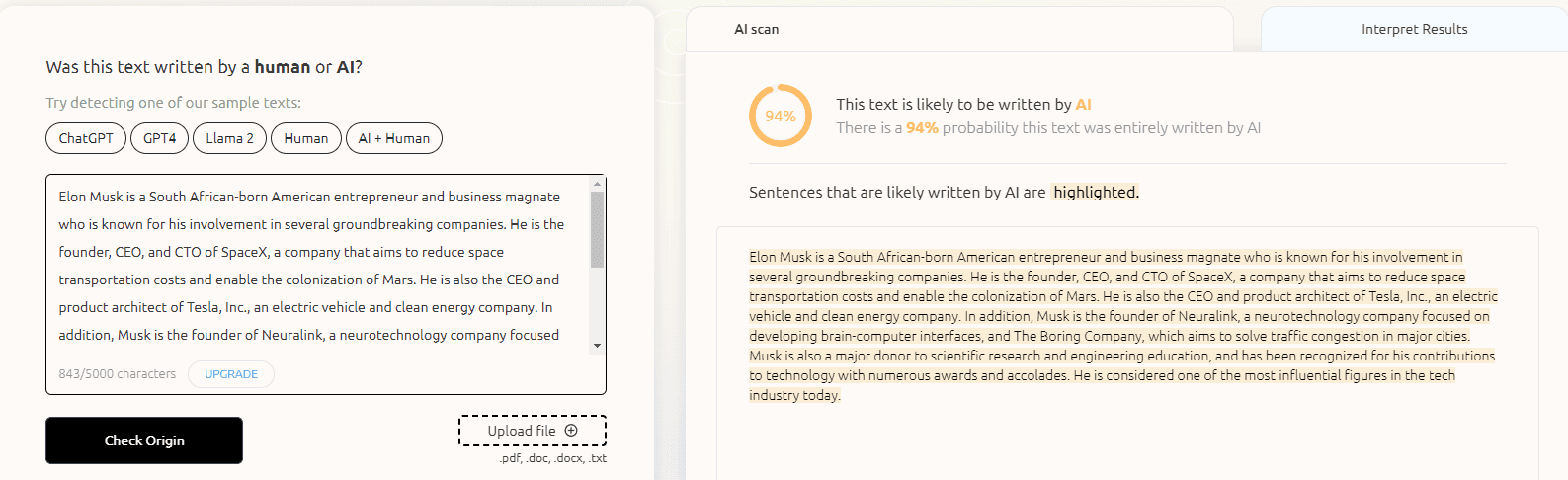Click the 843/5000 characters counter

click(x=117, y=374)
